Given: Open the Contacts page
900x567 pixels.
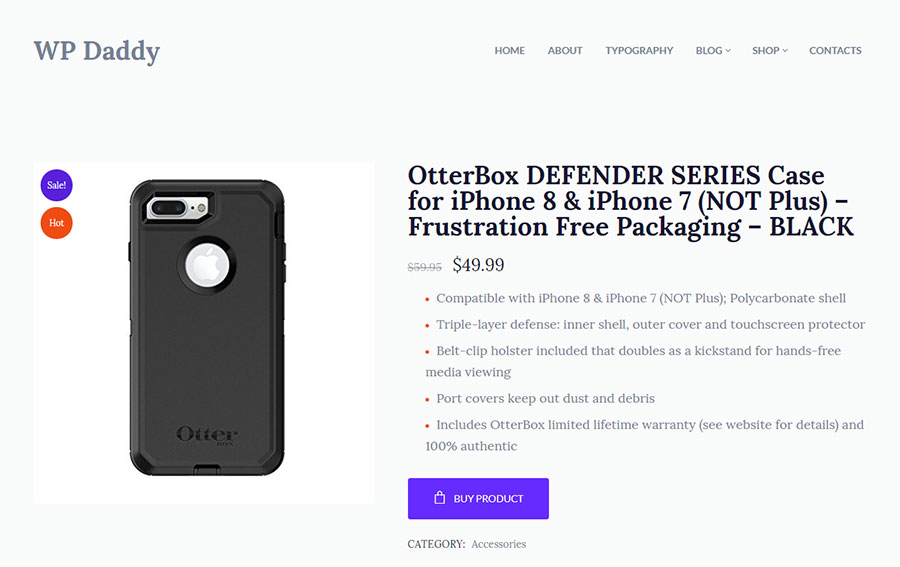Looking at the screenshot, I should point(835,51).
